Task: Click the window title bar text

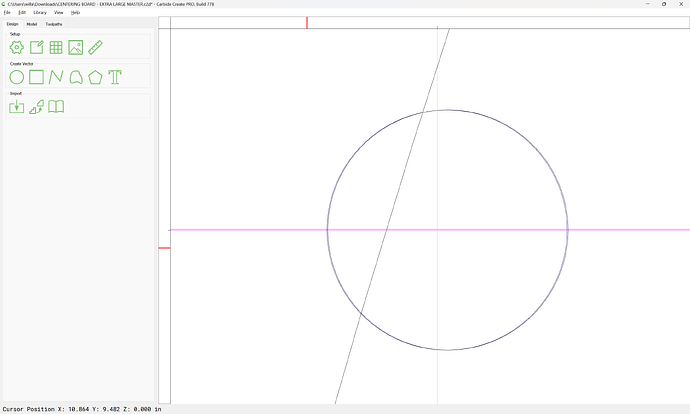Action: coord(110,4)
